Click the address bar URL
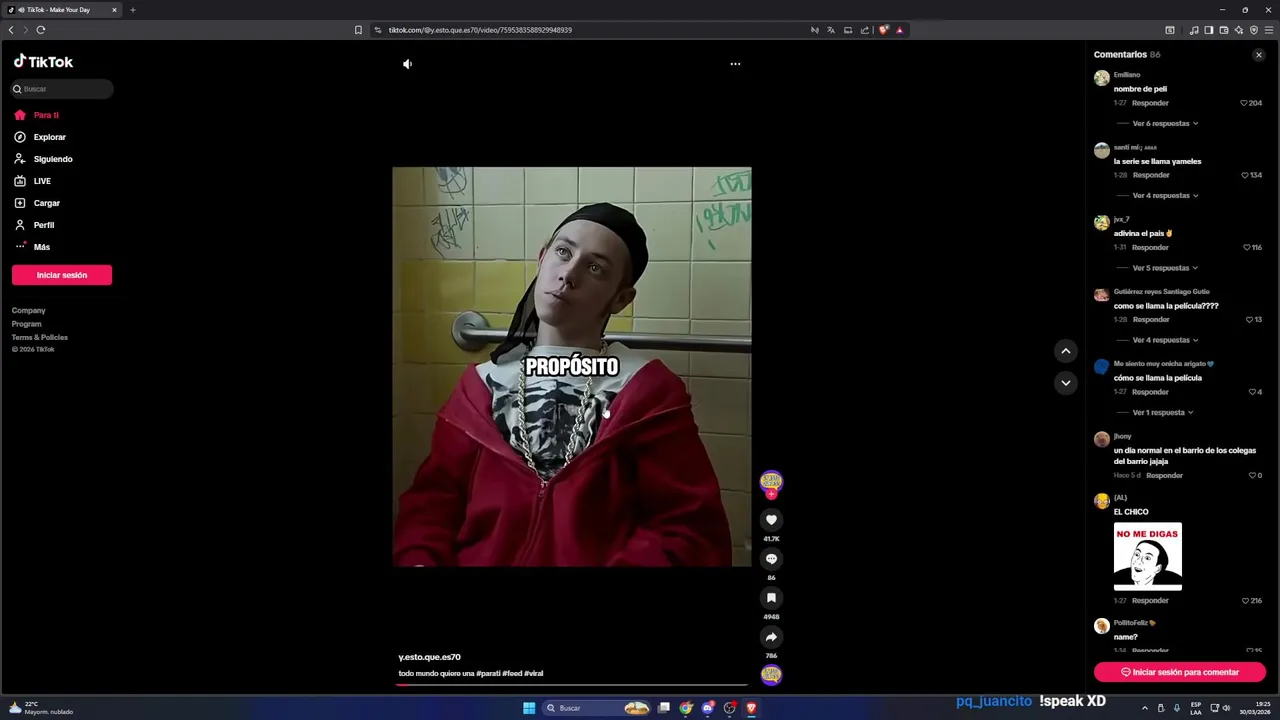 pyautogui.click(x=480, y=30)
